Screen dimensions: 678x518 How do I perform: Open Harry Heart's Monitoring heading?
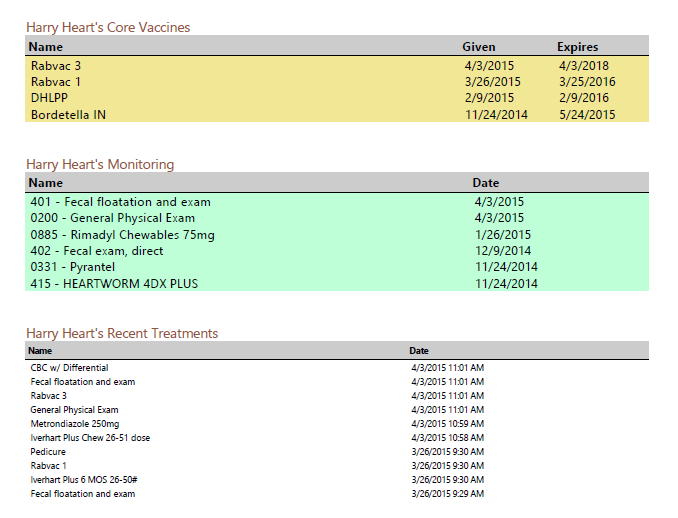[100, 164]
